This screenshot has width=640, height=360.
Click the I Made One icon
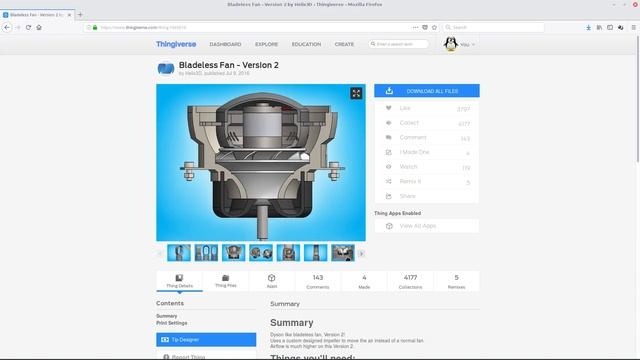click(389, 152)
